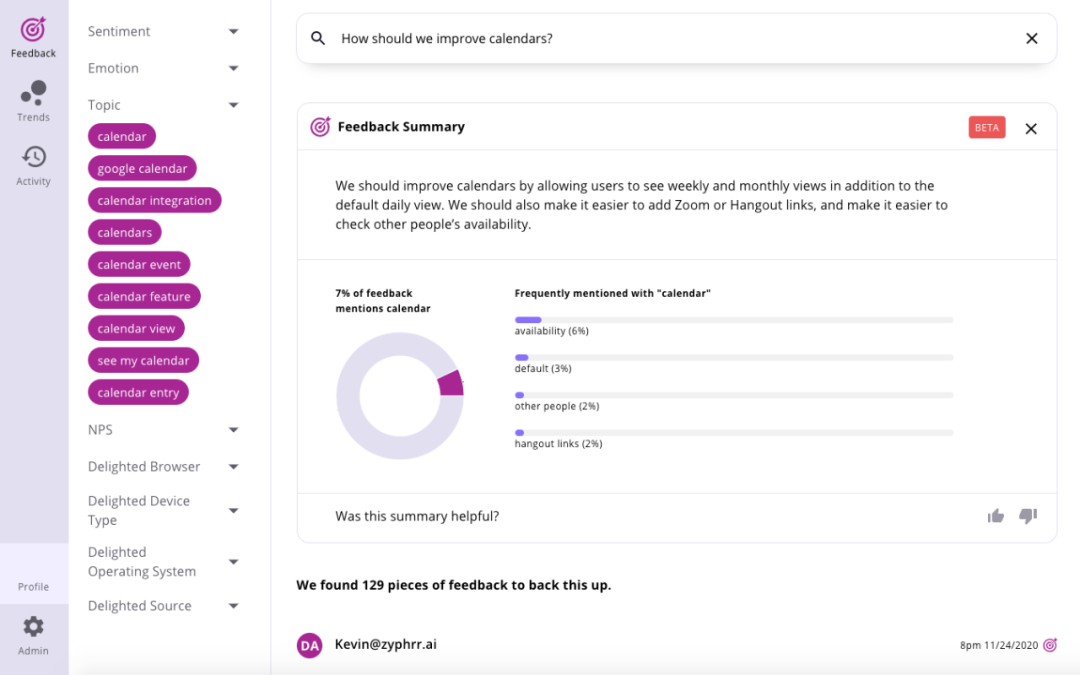Screen dimensions: 1080x675
Task: Click the availability (6%) progress bar
Action: 733,320
